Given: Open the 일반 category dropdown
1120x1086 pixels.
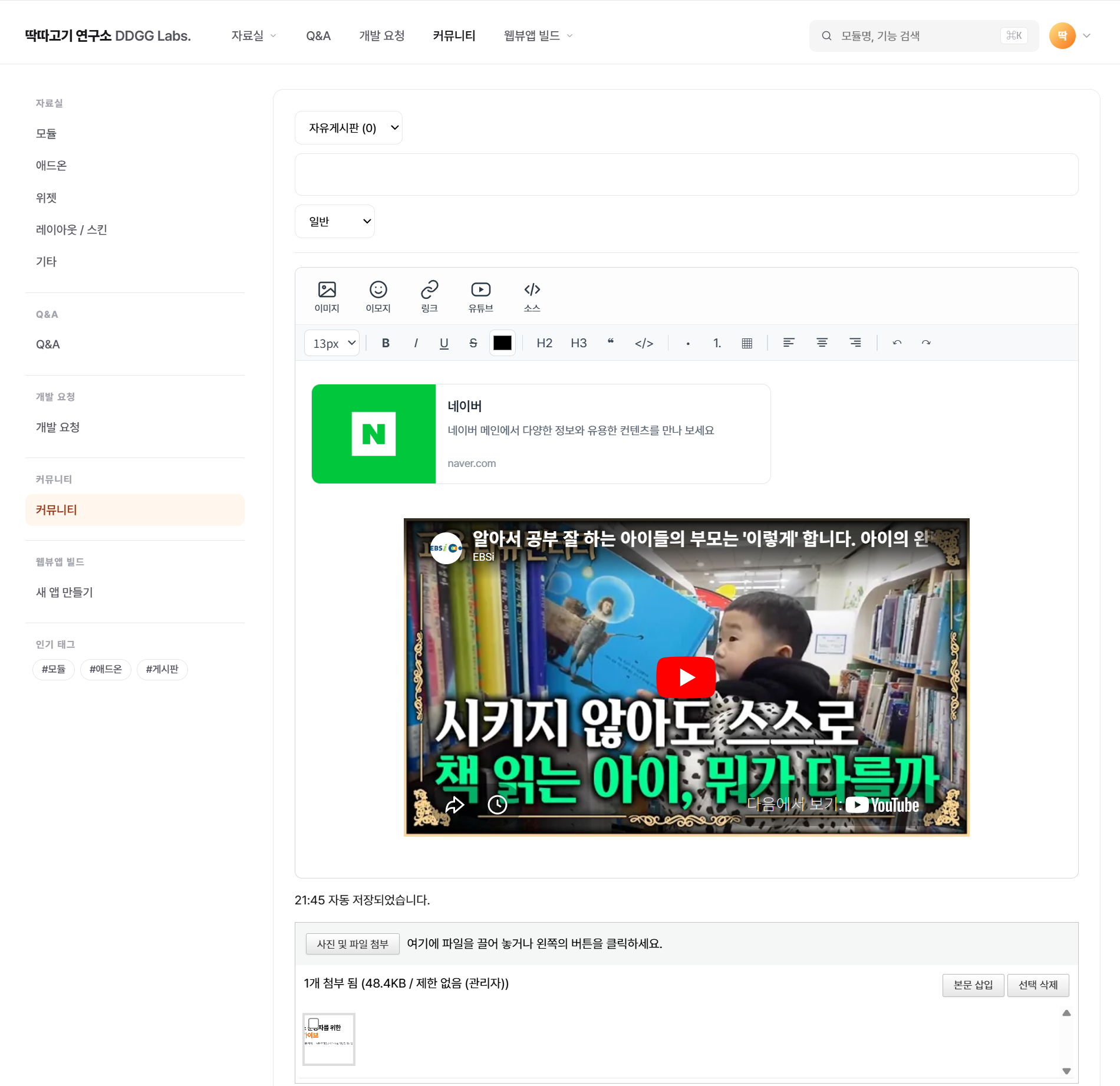Looking at the screenshot, I should coord(335,222).
